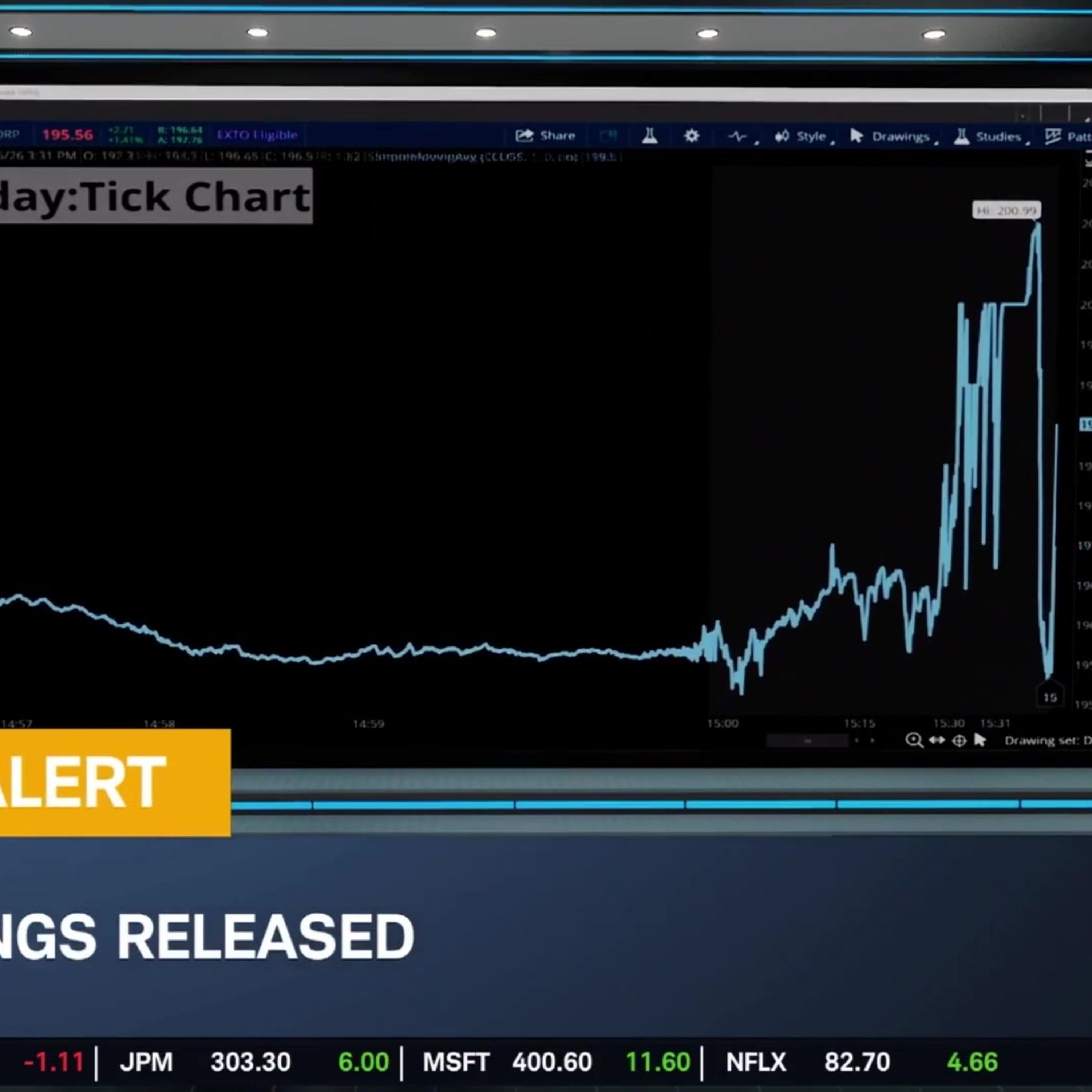Click the horizontal pan arrows icon

tap(937, 740)
